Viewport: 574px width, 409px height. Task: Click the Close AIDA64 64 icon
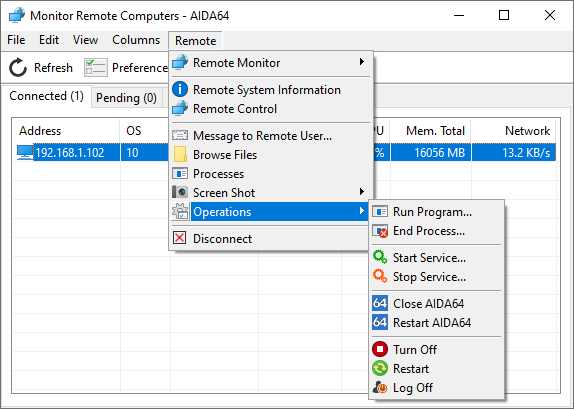tap(380, 303)
